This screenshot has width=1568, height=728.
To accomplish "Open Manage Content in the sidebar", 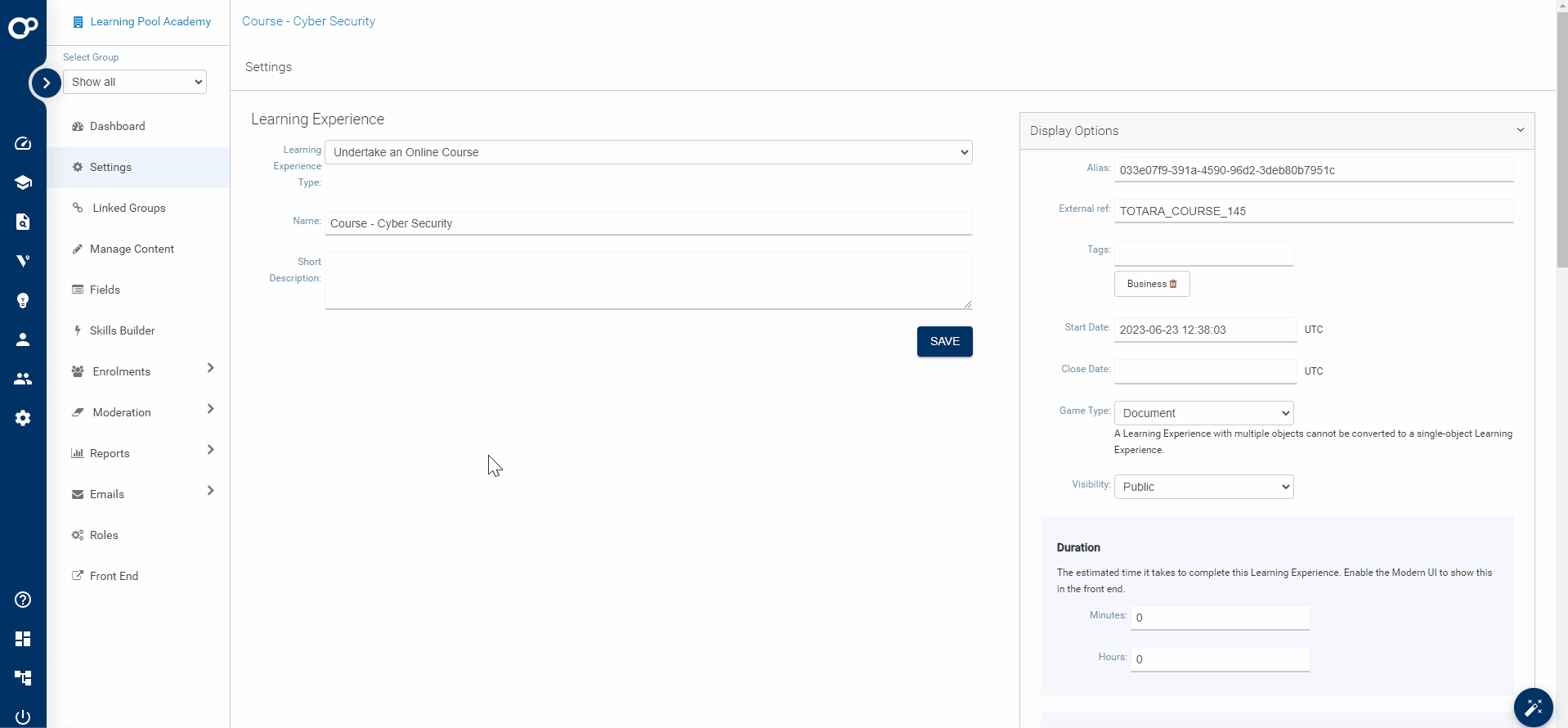I will point(132,249).
